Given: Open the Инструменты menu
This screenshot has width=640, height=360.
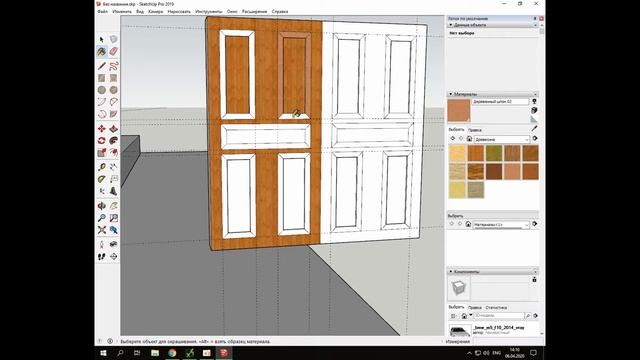Looking at the screenshot, I should (209, 11).
